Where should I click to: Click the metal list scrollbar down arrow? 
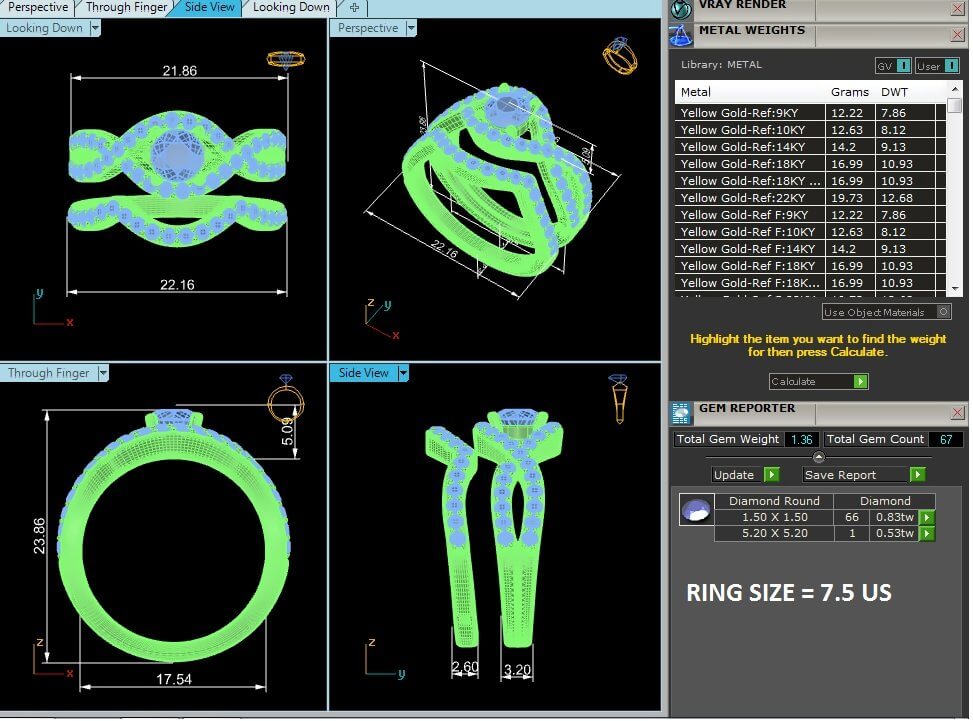click(955, 289)
